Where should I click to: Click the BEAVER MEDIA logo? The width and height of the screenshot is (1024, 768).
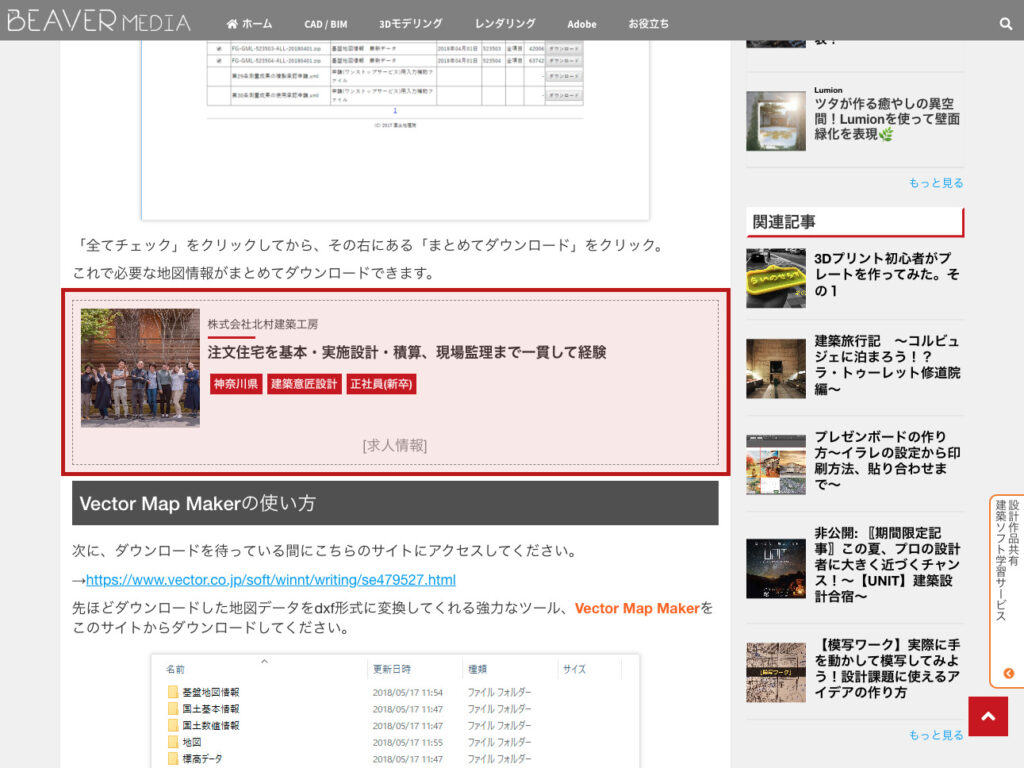click(x=97, y=20)
